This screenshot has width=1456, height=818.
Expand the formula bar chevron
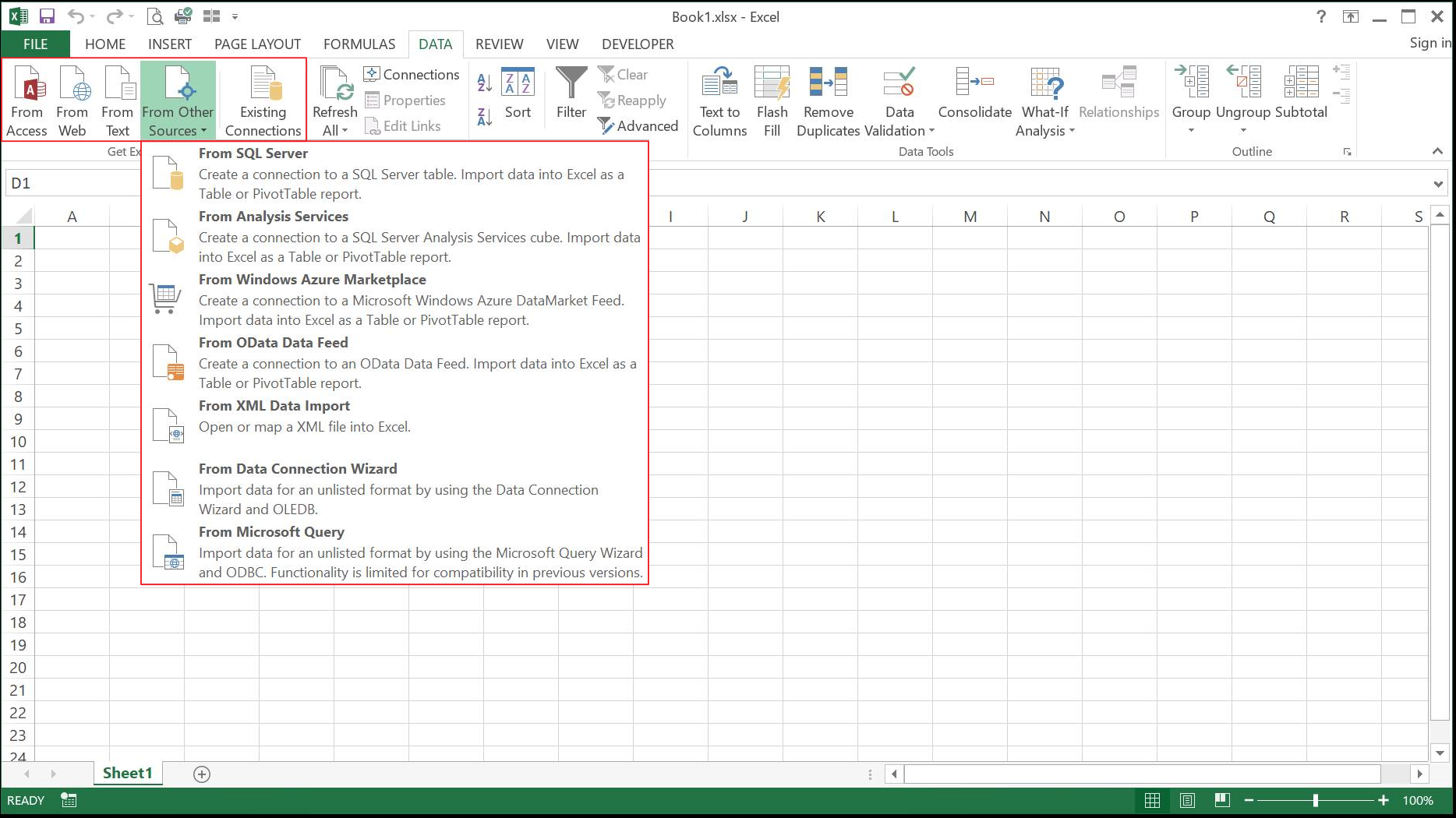pos(1438,184)
